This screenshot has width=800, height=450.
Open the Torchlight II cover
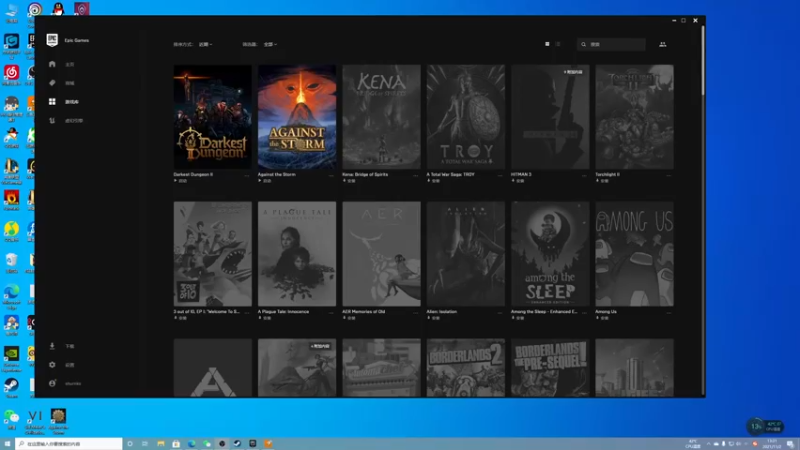click(635, 117)
